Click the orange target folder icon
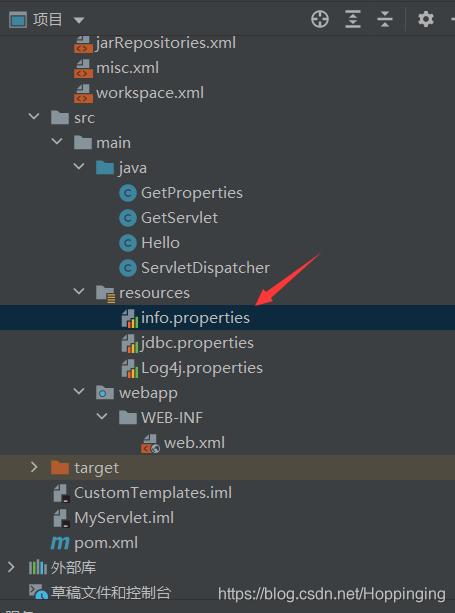Viewport: 455px width, 613px height. [60, 468]
